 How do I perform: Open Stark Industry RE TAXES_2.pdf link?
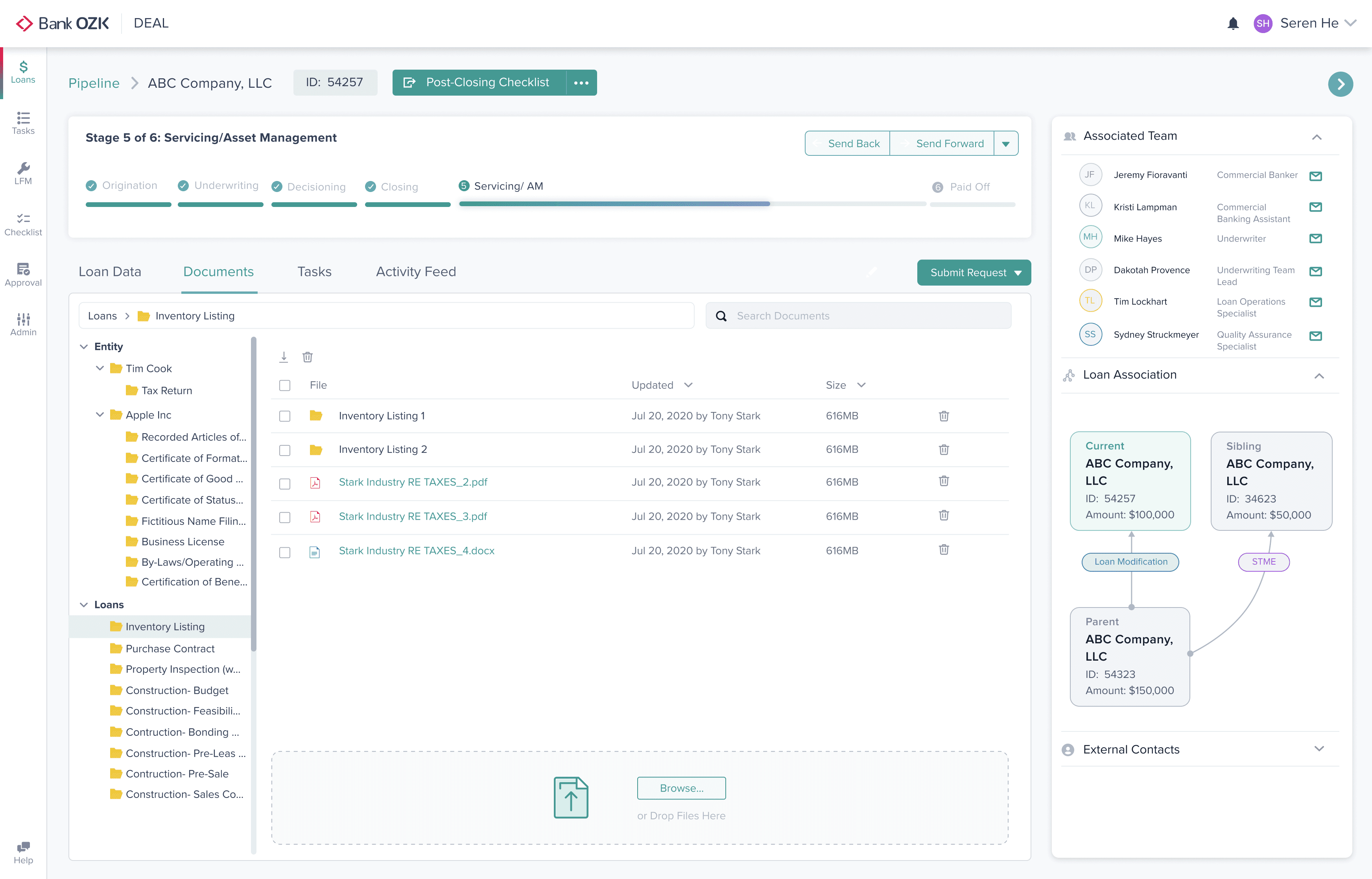click(x=413, y=482)
